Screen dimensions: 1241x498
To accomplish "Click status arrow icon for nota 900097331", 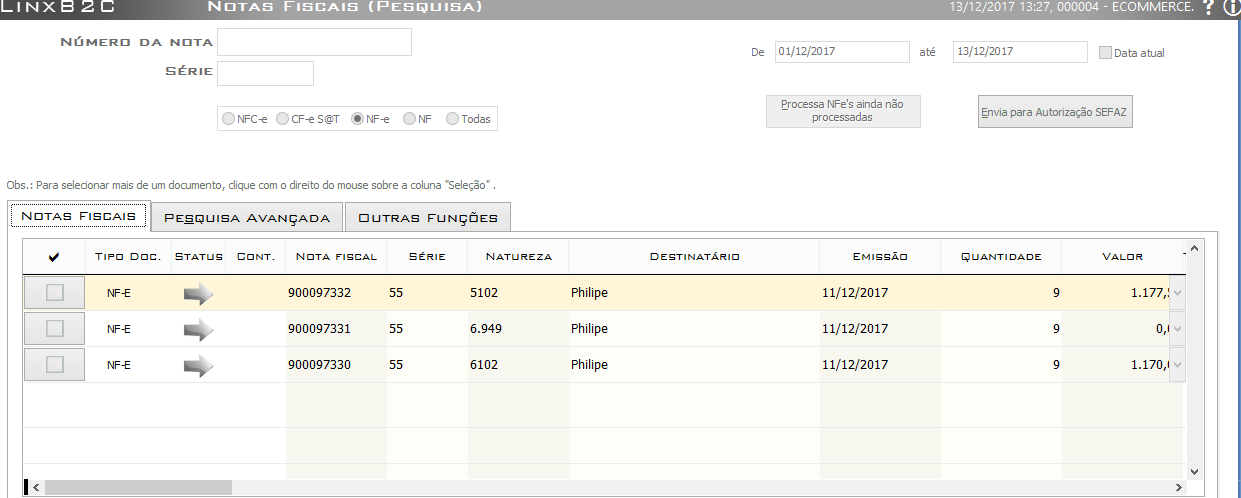I will click(x=199, y=329).
